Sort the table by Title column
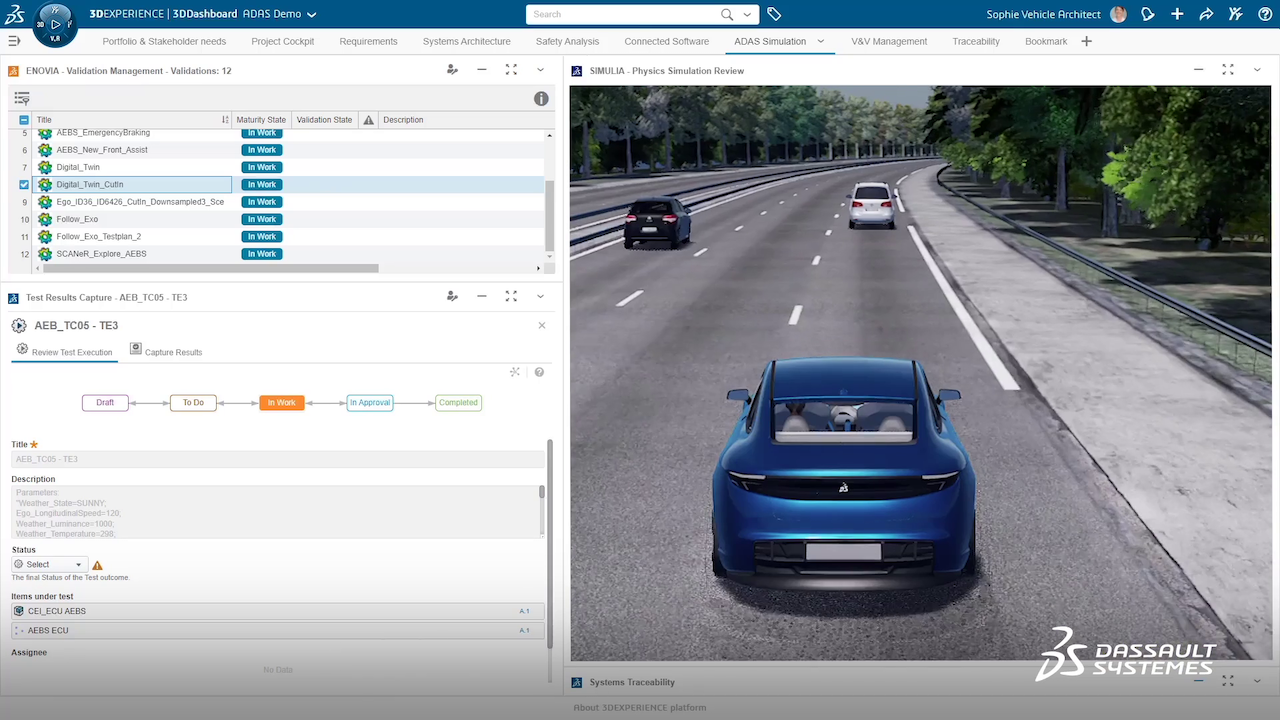The width and height of the screenshot is (1280, 720). click(x=225, y=120)
